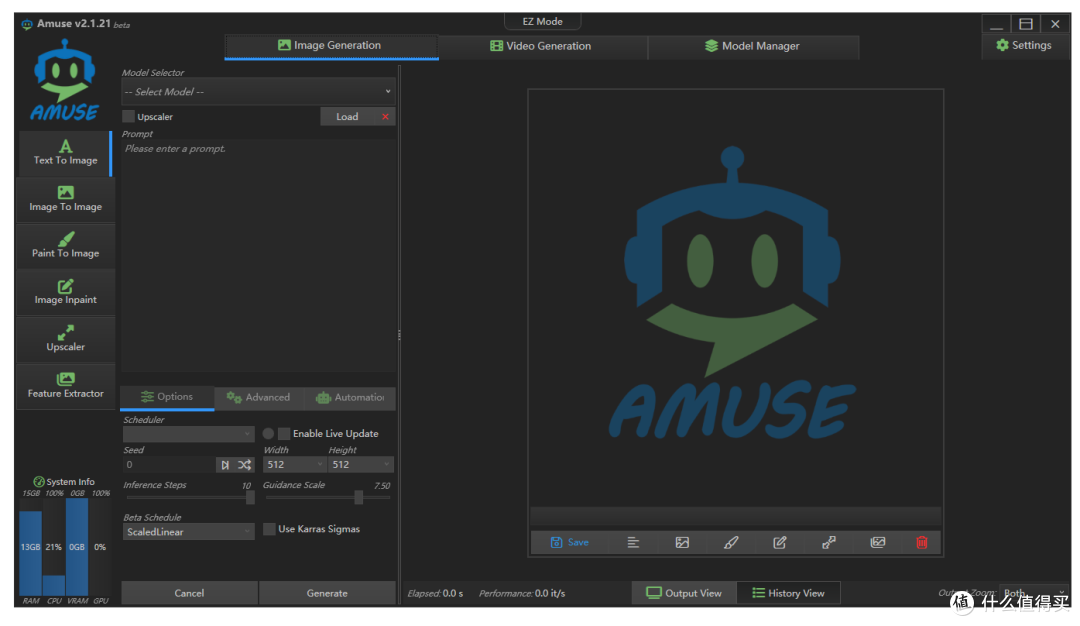The height and width of the screenshot is (626, 1080).
Task: Click the Generate button
Action: click(x=327, y=593)
